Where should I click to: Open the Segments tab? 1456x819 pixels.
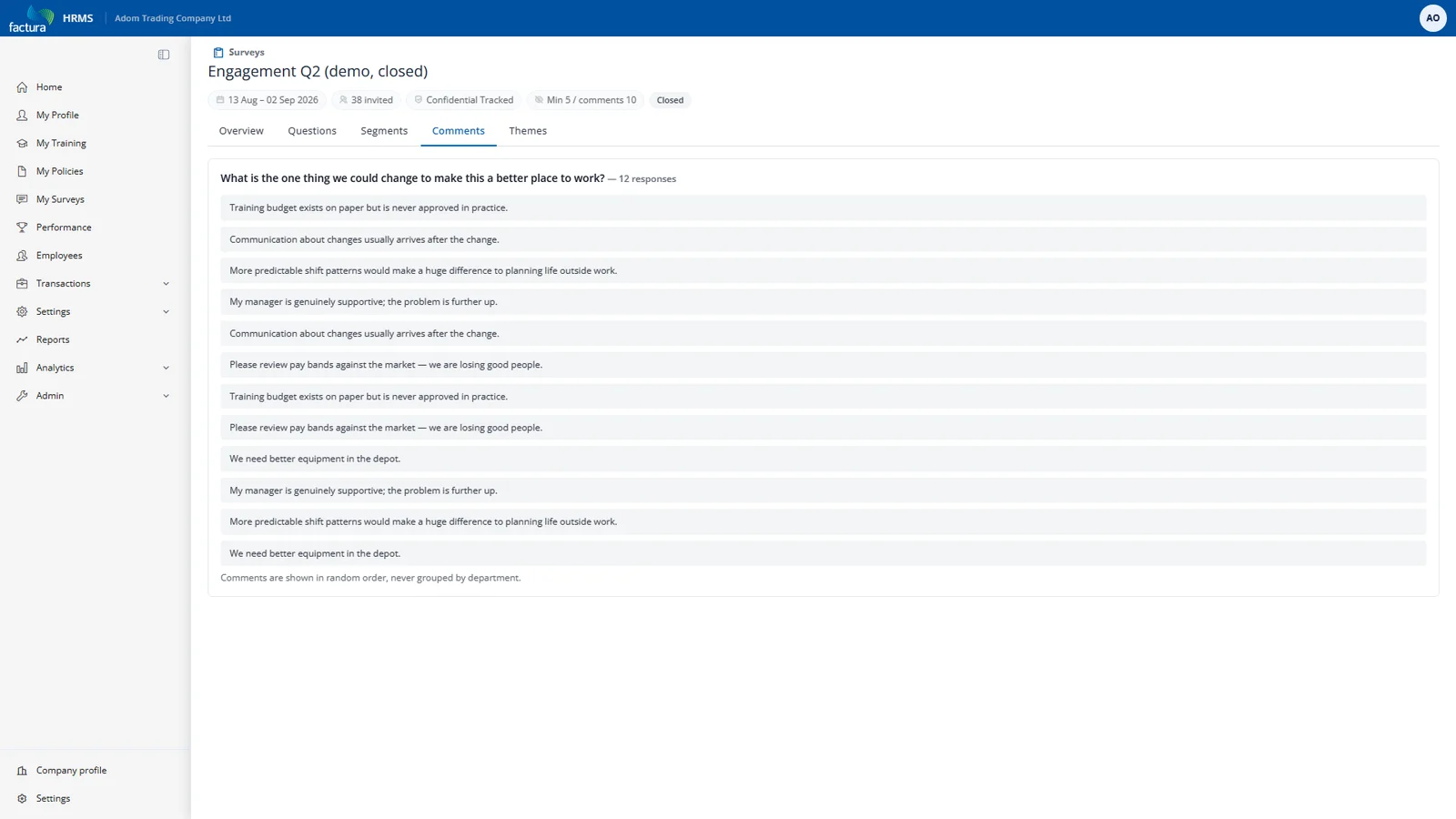coord(384,131)
